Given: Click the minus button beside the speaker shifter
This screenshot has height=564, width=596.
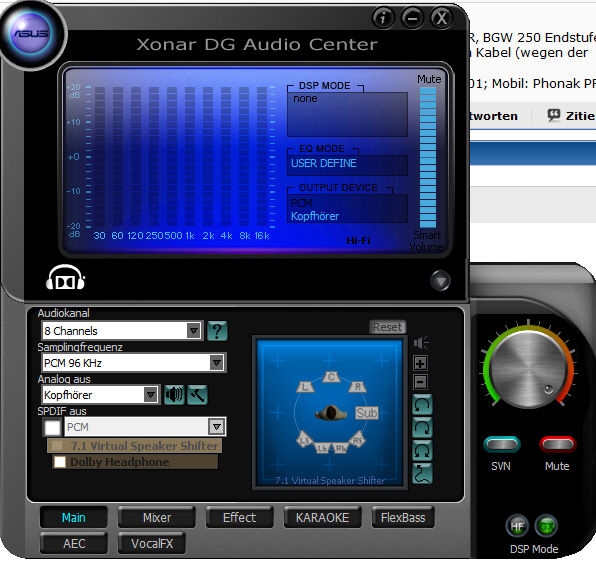Looking at the screenshot, I should [x=420, y=382].
